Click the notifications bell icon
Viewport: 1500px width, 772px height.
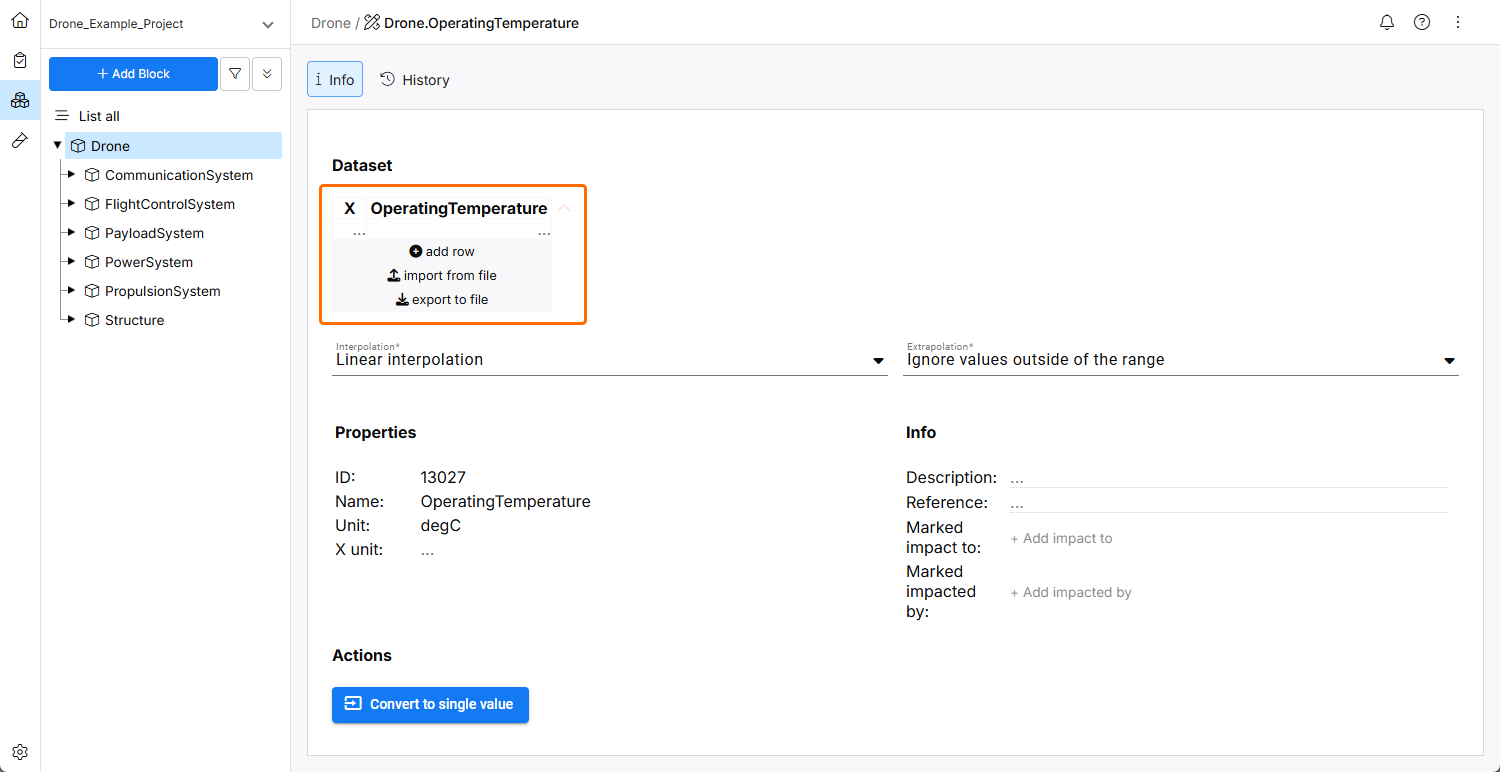tap(1387, 22)
